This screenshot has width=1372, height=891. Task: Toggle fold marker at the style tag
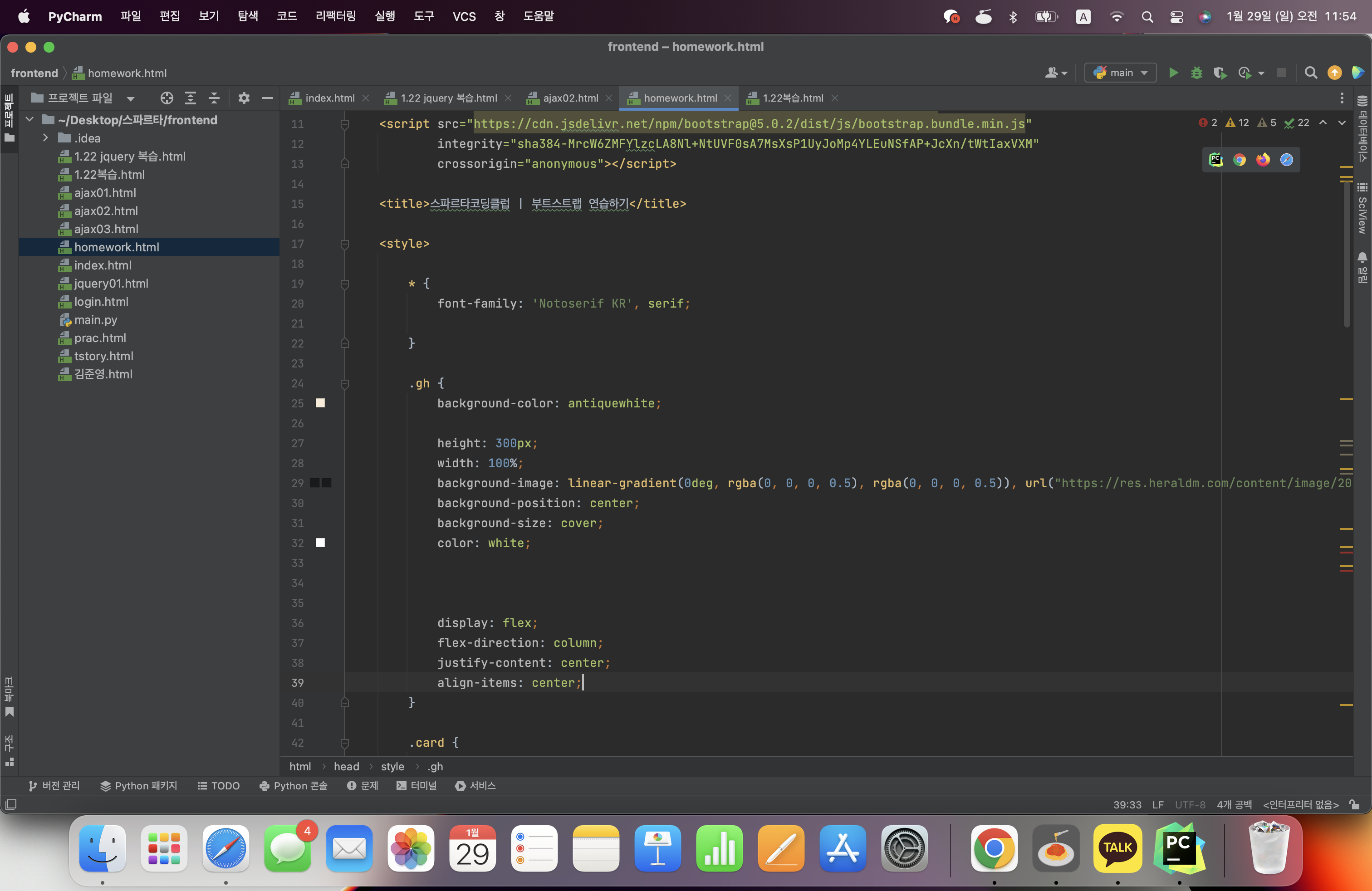coord(345,245)
